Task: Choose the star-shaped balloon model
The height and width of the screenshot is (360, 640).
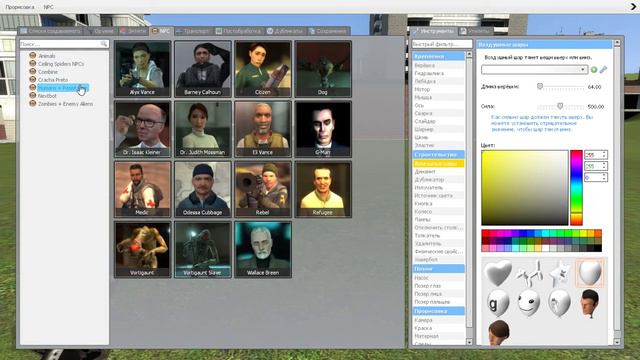Action: [x=559, y=273]
